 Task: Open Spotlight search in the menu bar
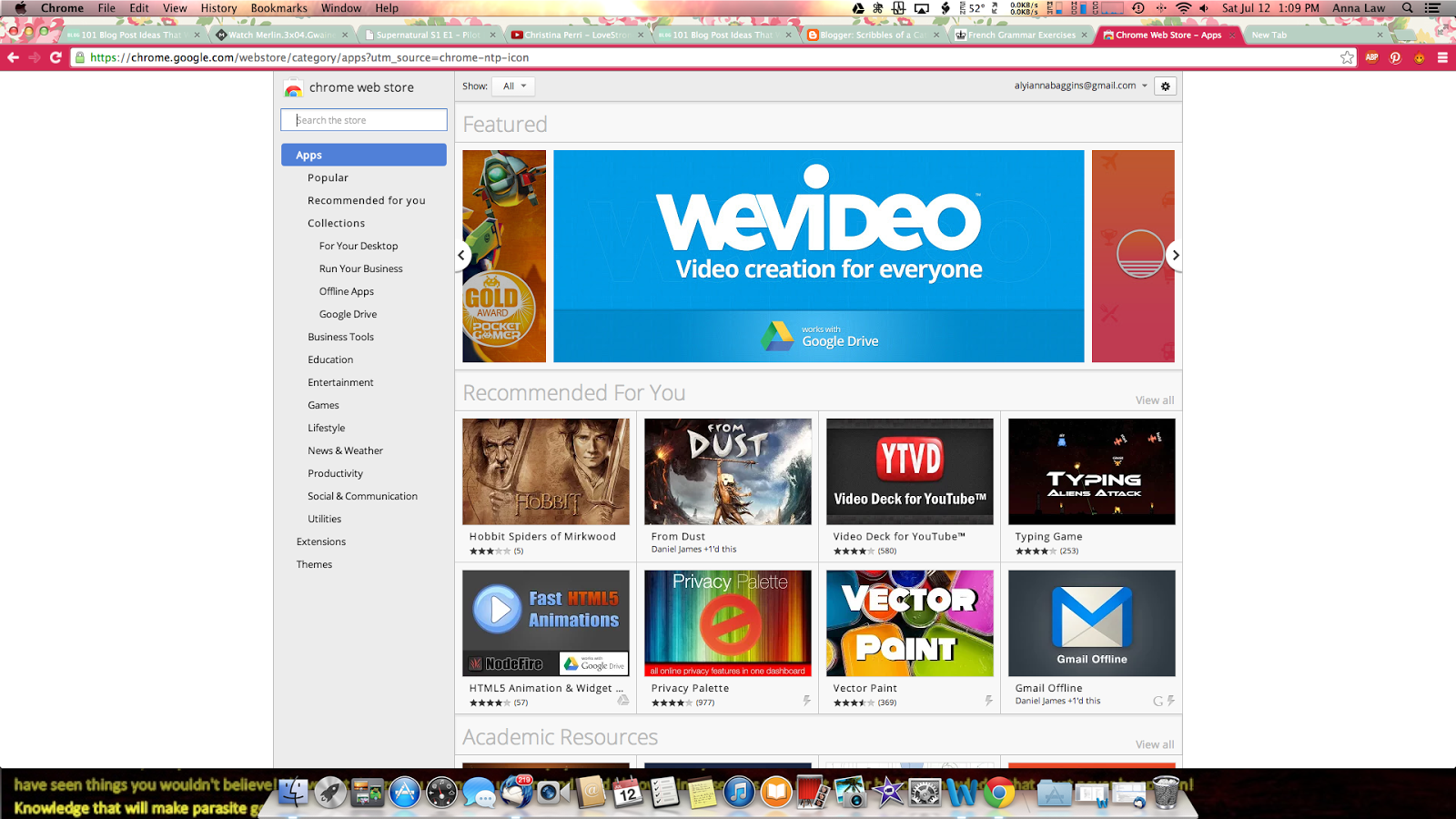coord(1408,8)
